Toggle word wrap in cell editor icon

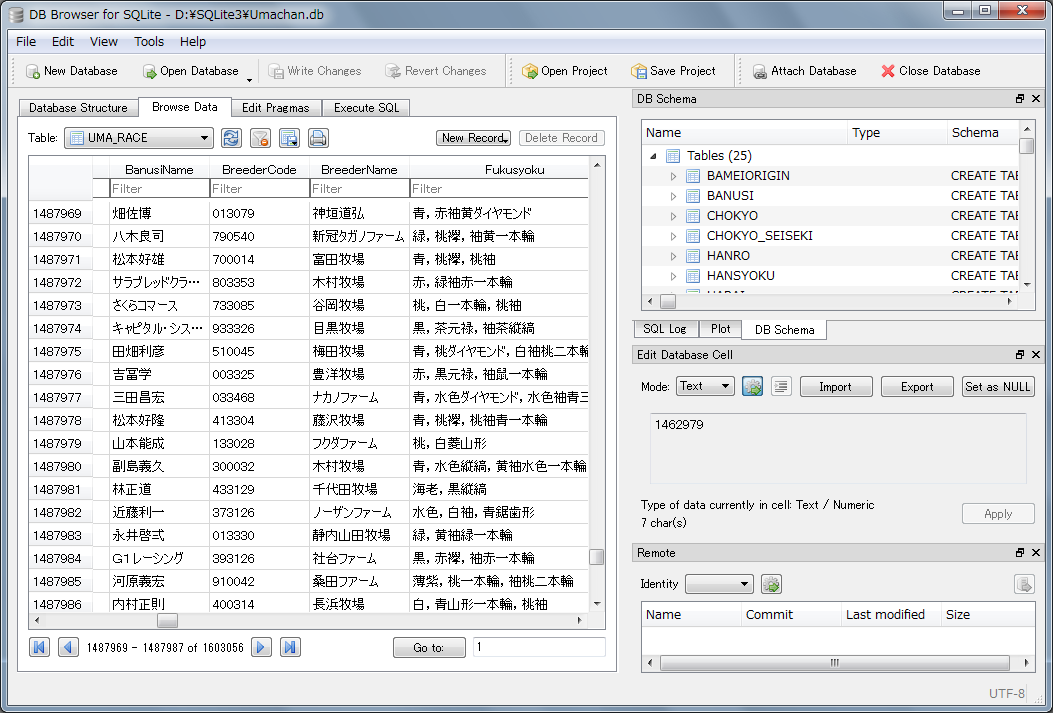coord(780,387)
